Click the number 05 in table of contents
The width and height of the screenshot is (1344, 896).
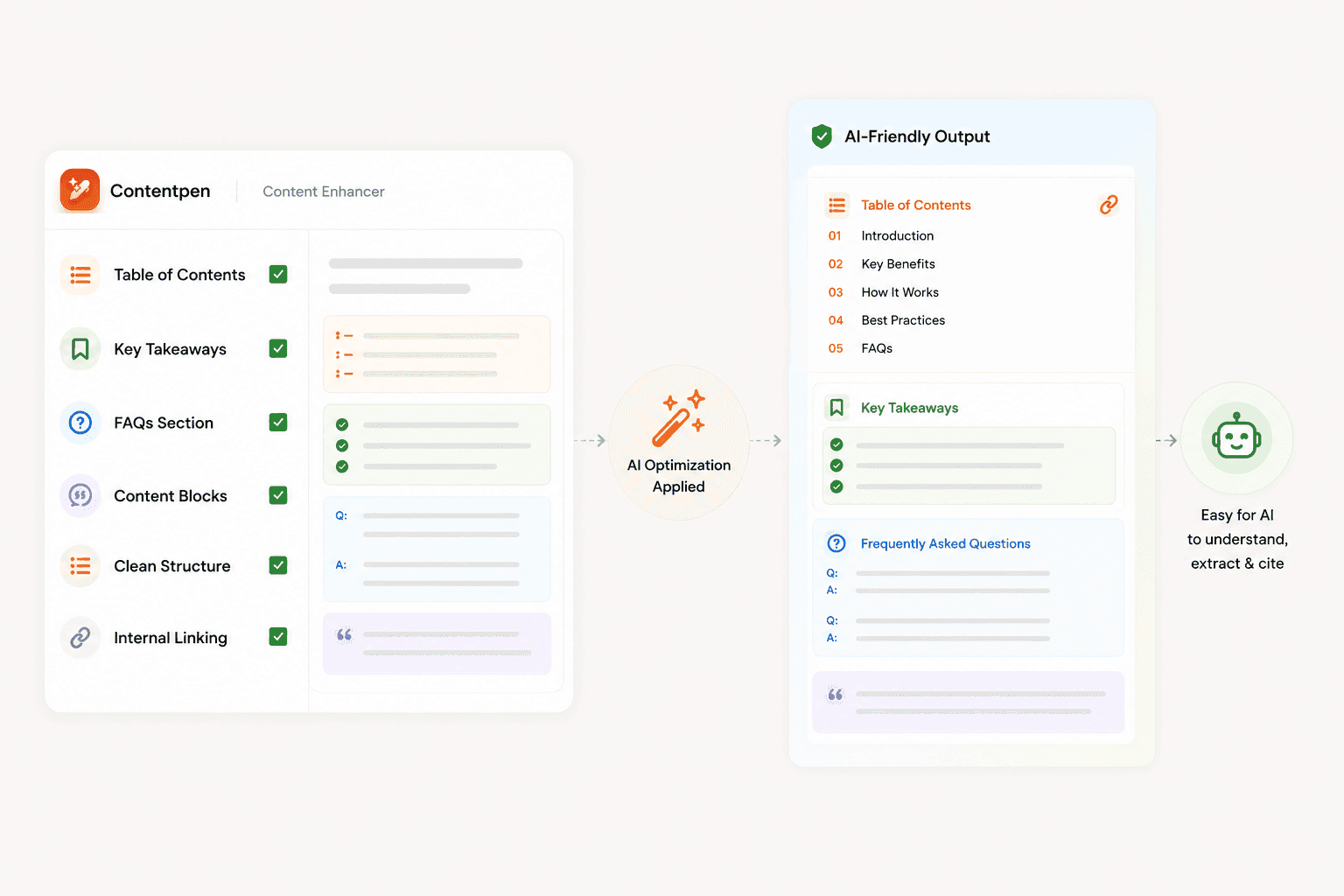pyautogui.click(x=836, y=348)
